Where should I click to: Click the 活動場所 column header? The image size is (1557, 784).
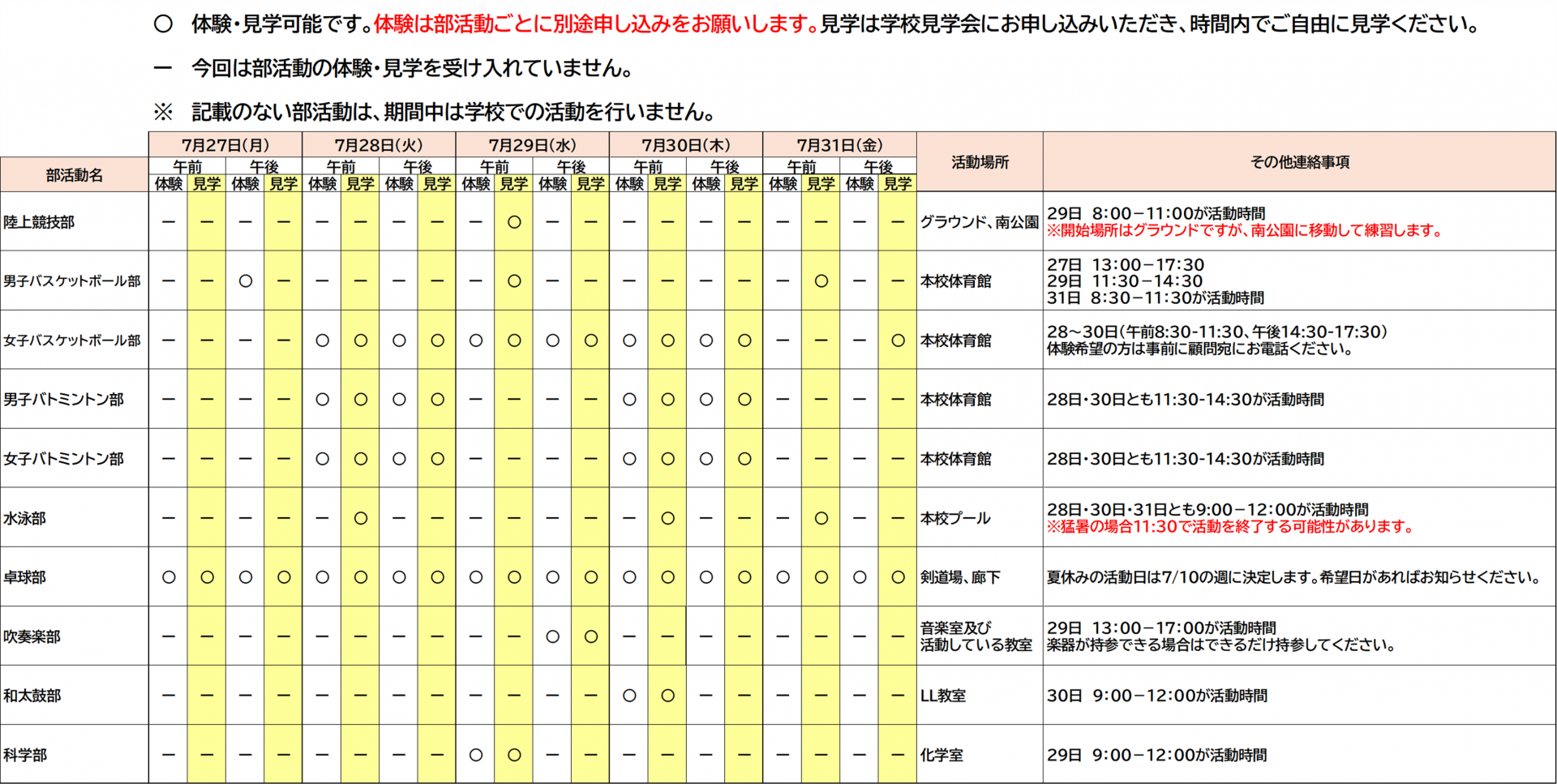tap(980, 162)
